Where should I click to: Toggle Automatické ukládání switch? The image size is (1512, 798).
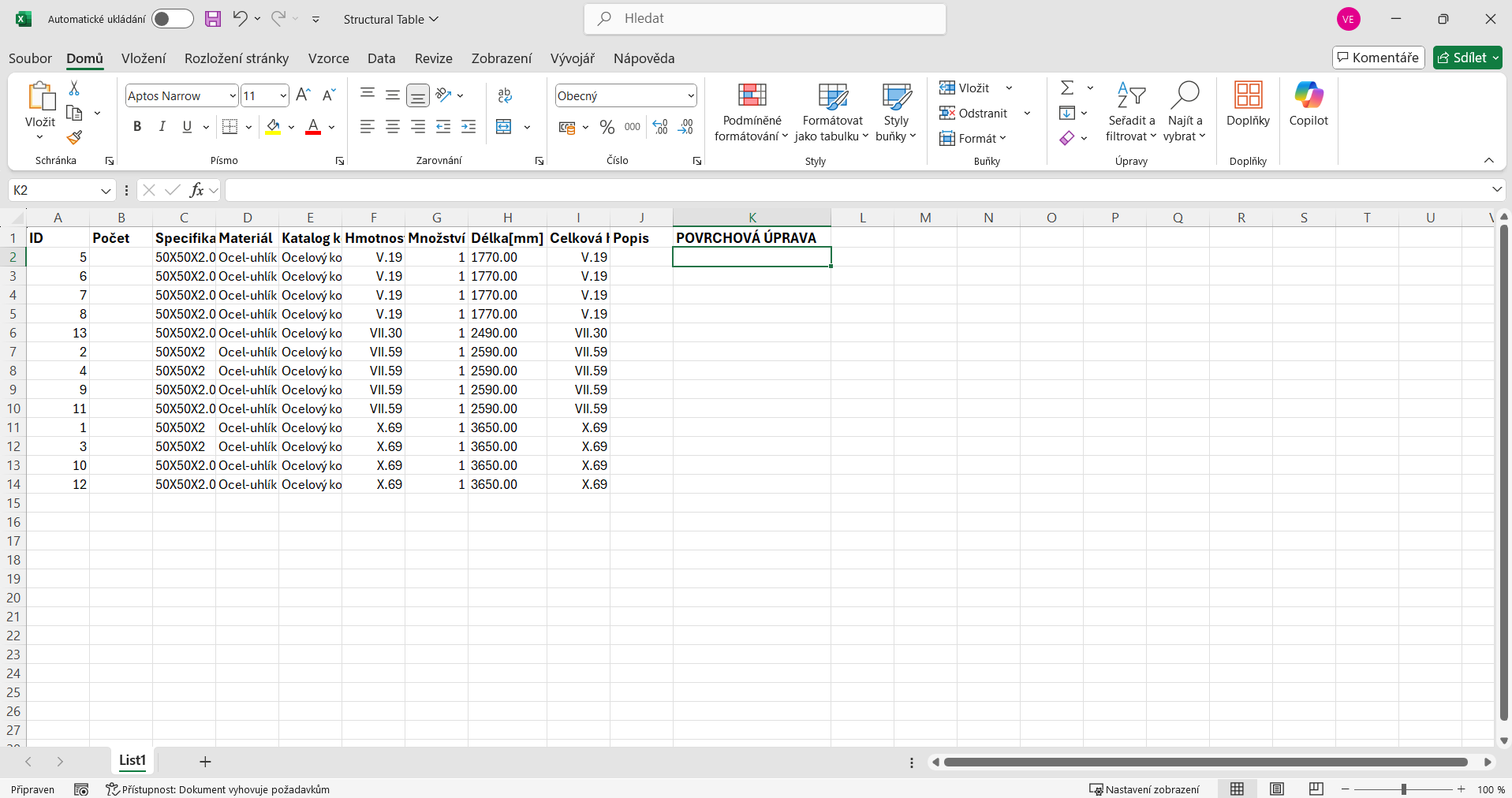click(173, 19)
